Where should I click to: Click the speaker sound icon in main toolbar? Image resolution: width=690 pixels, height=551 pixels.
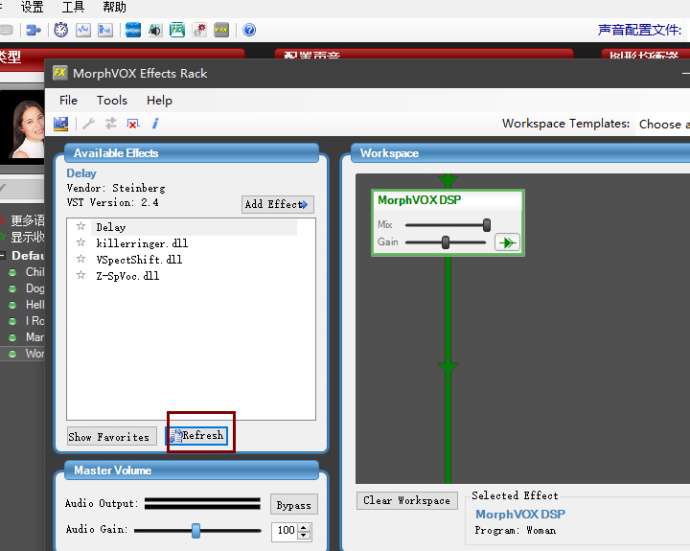point(155,30)
